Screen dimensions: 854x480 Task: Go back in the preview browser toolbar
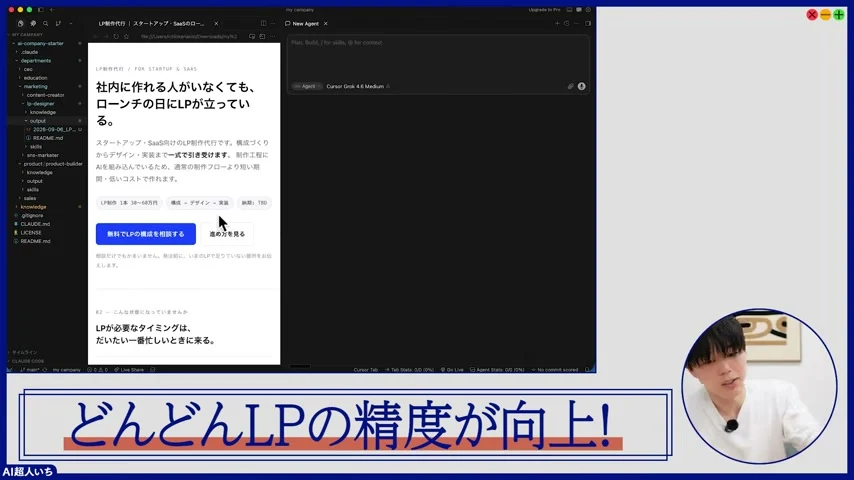[96, 37]
